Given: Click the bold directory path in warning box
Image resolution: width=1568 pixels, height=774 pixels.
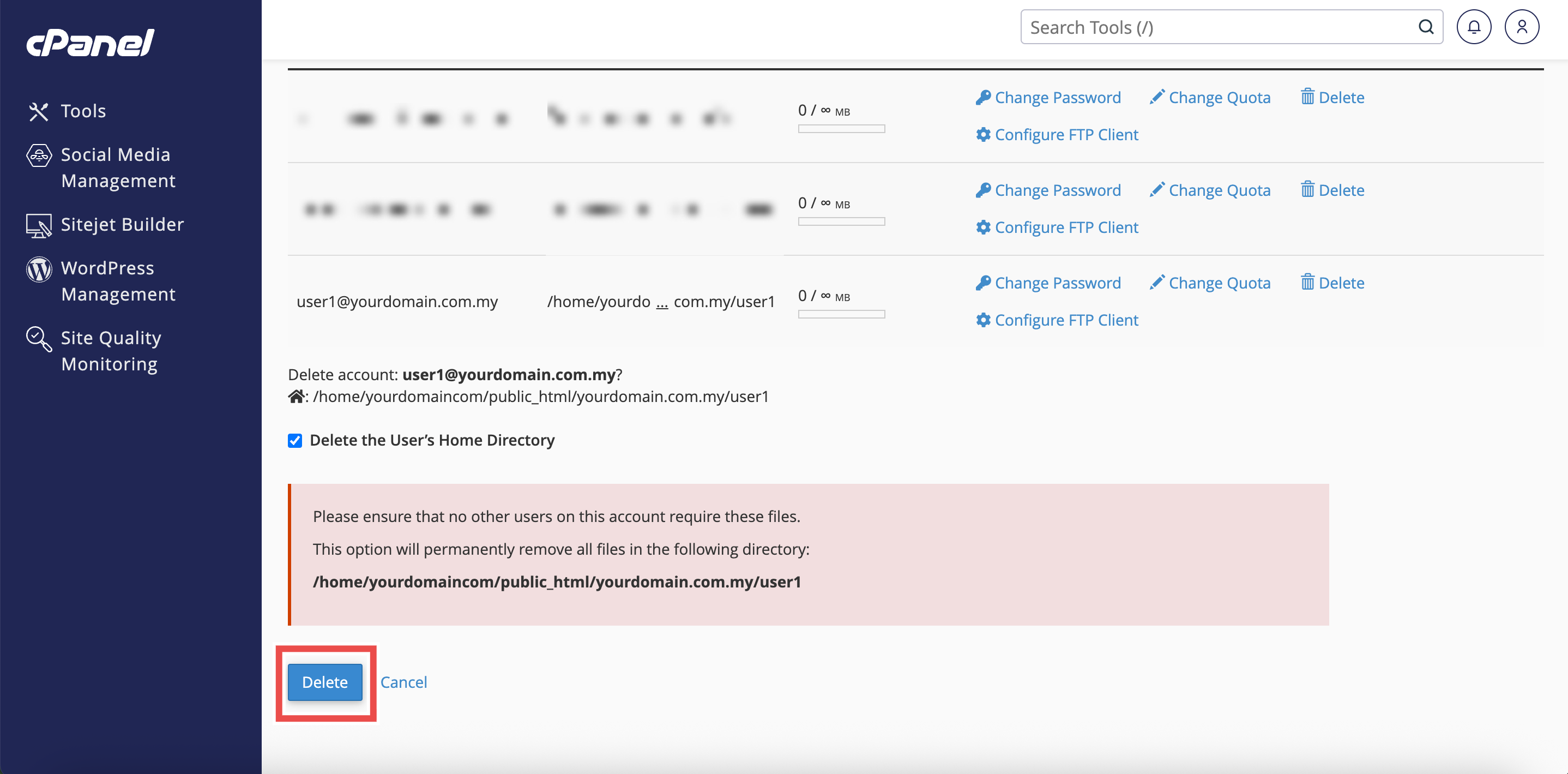Looking at the screenshot, I should [x=556, y=582].
